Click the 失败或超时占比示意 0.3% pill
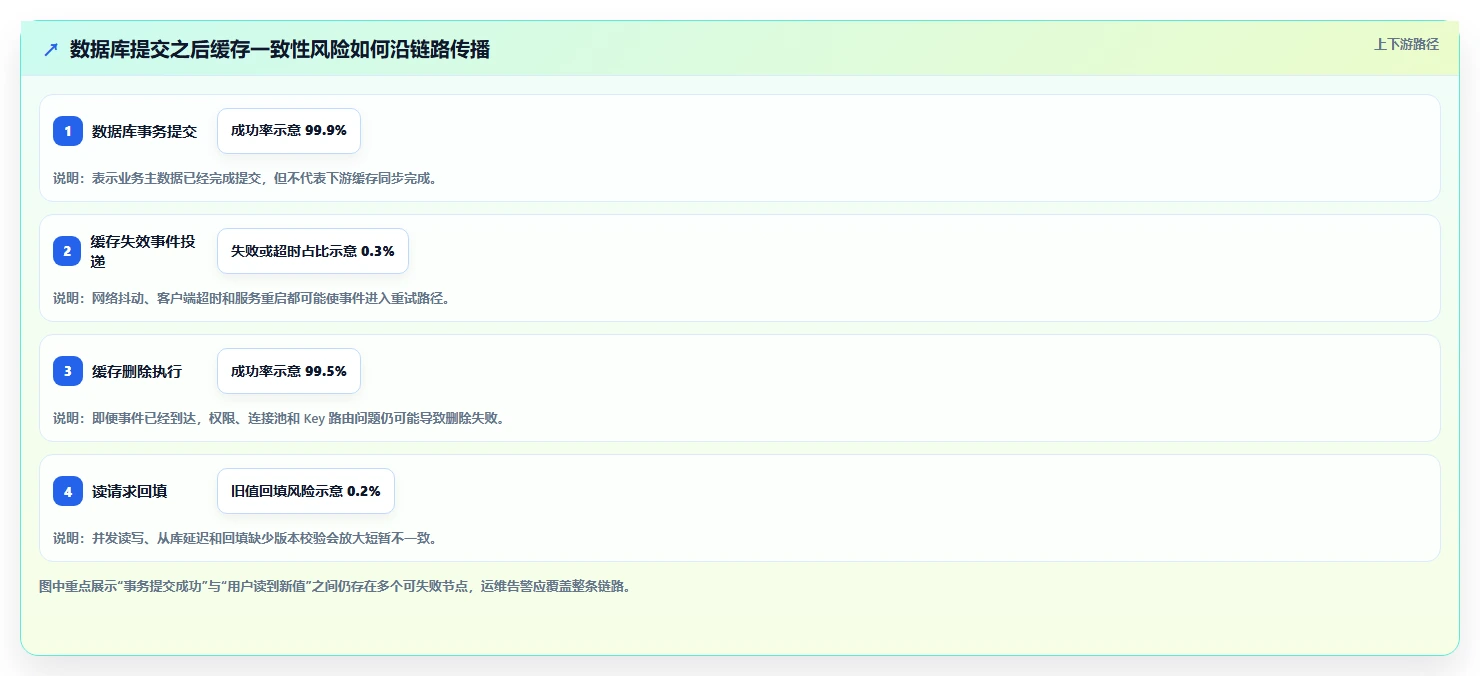 pyautogui.click(x=313, y=251)
